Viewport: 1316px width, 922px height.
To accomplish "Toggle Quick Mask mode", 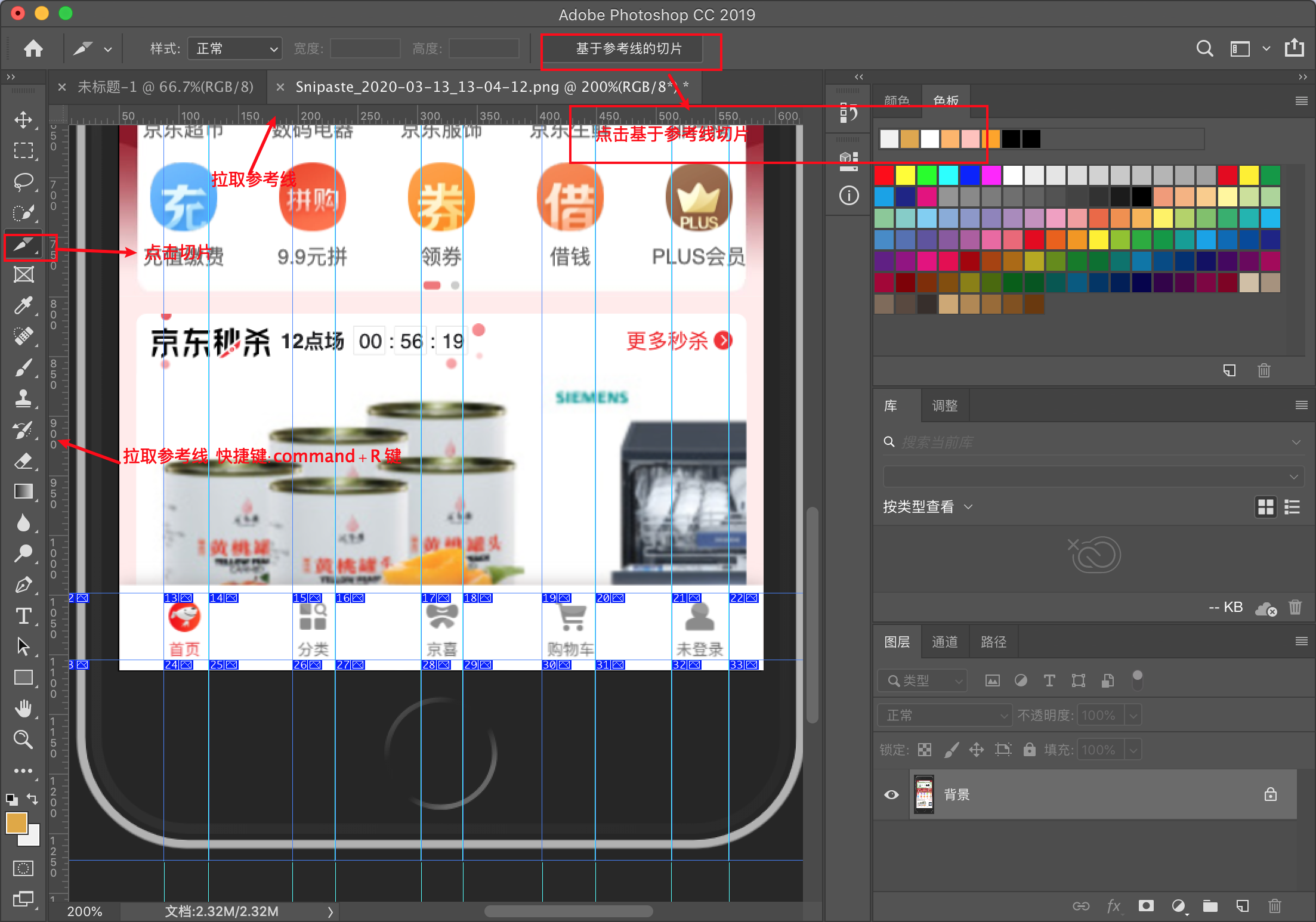I will coord(23,868).
